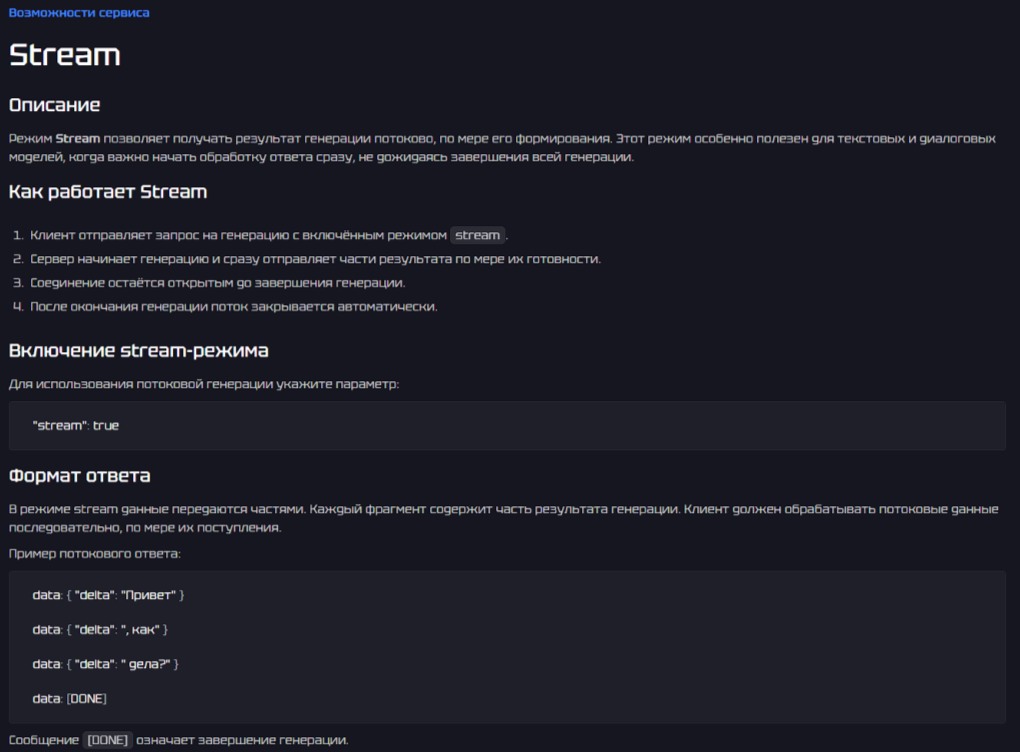1020x752 pixels.
Task: Click the inline "[DONE]" code badge
Action: coord(109,741)
